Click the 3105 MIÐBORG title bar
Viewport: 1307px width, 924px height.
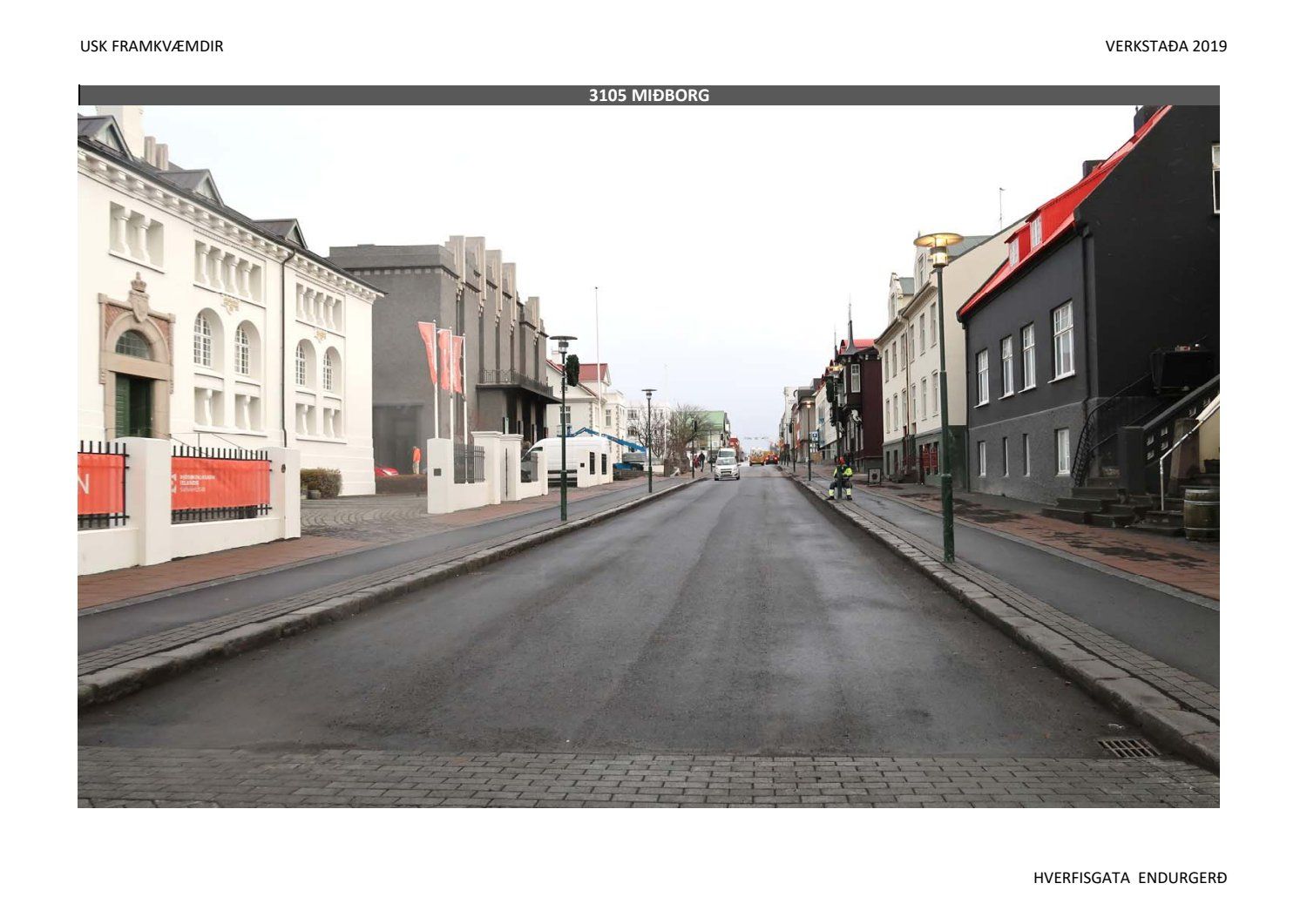(x=648, y=96)
